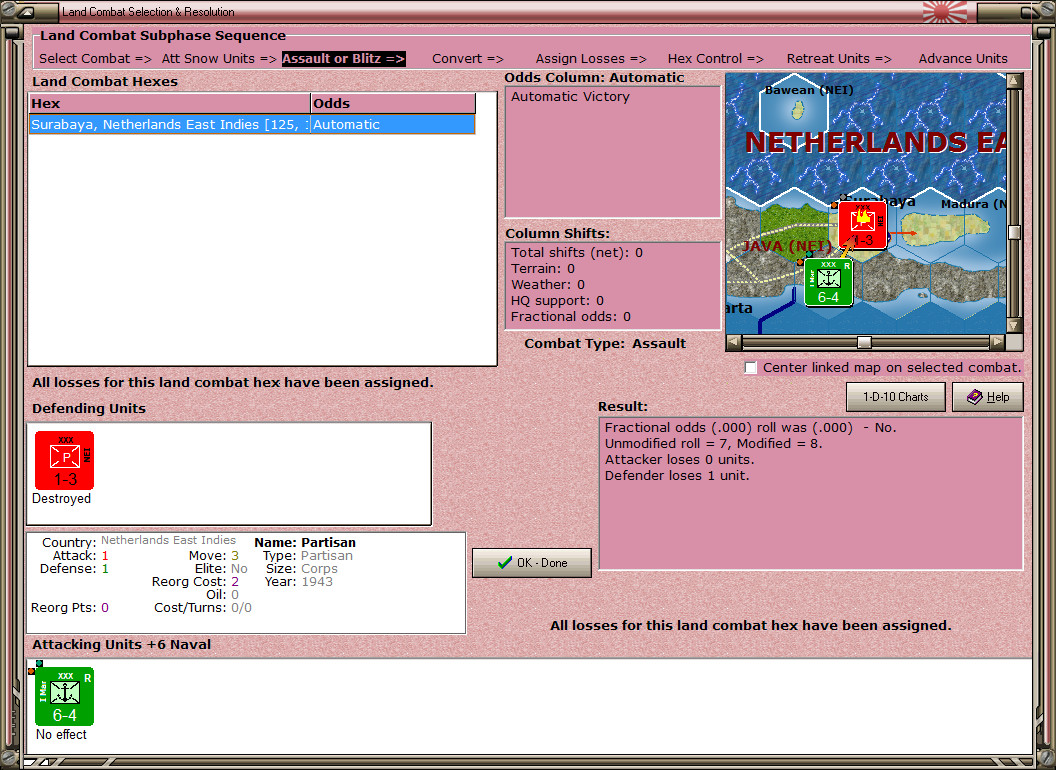Click the Japanese rising sun flag icon
This screenshot has width=1056, height=770.
point(945,12)
